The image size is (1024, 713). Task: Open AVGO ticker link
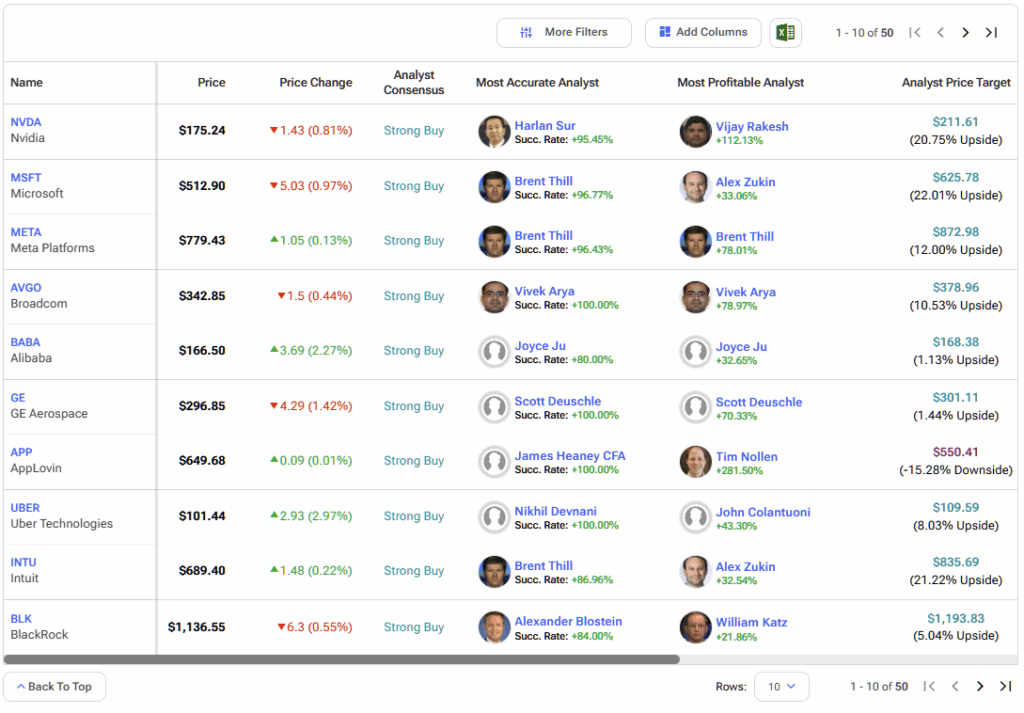pyautogui.click(x=26, y=288)
